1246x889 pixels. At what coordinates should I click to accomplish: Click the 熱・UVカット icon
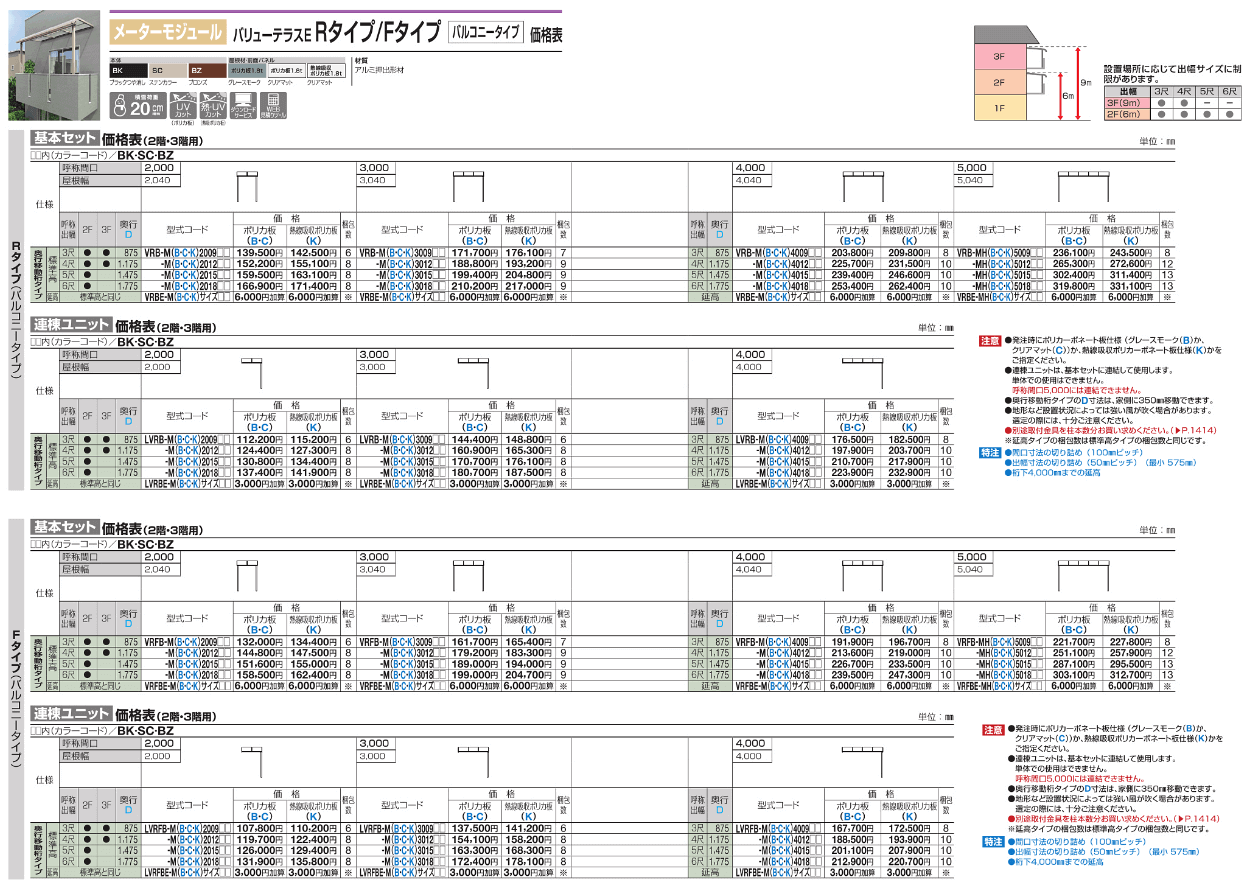[x=213, y=105]
